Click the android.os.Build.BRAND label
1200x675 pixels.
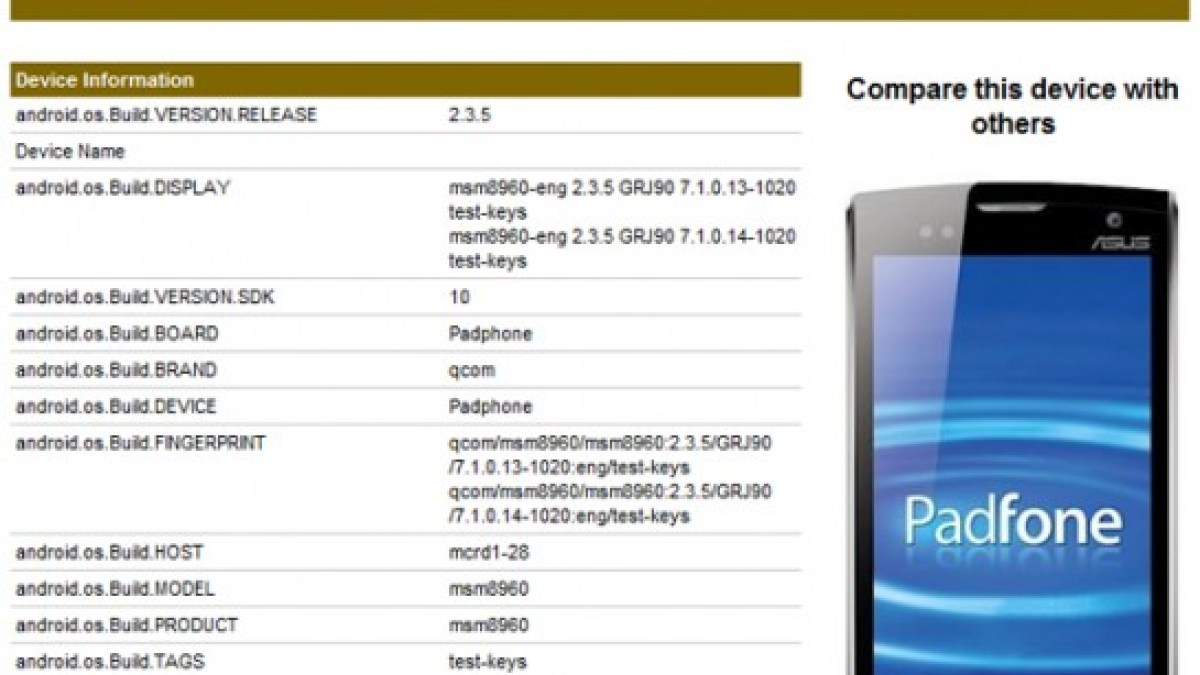pyautogui.click(x=116, y=370)
